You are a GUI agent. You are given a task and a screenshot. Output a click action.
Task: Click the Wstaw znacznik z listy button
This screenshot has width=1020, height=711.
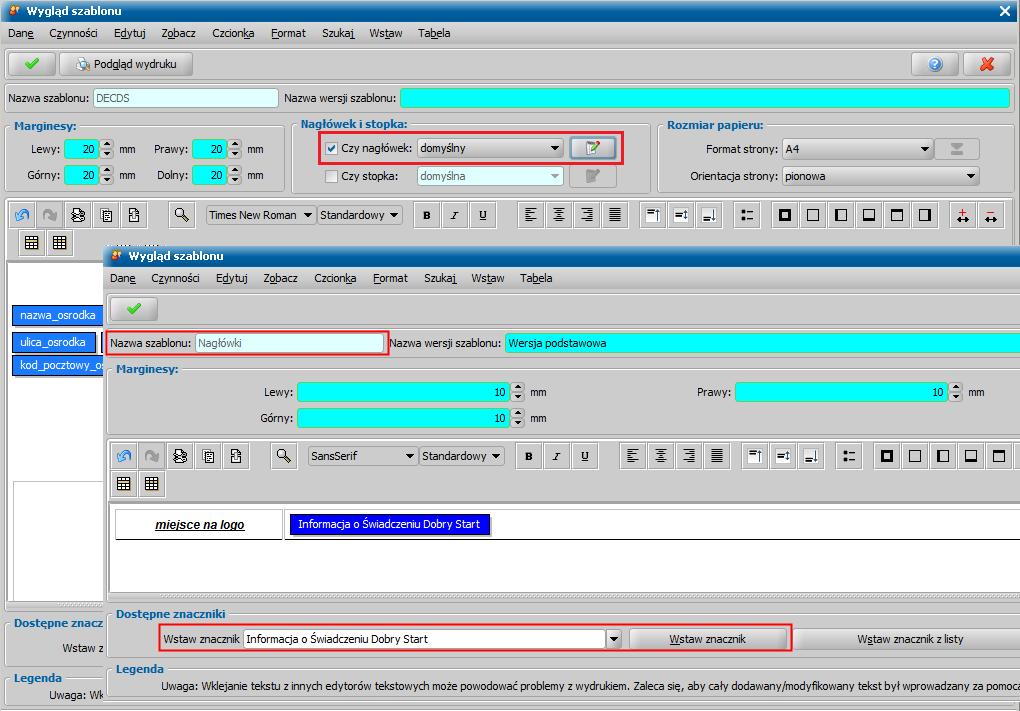pos(910,639)
